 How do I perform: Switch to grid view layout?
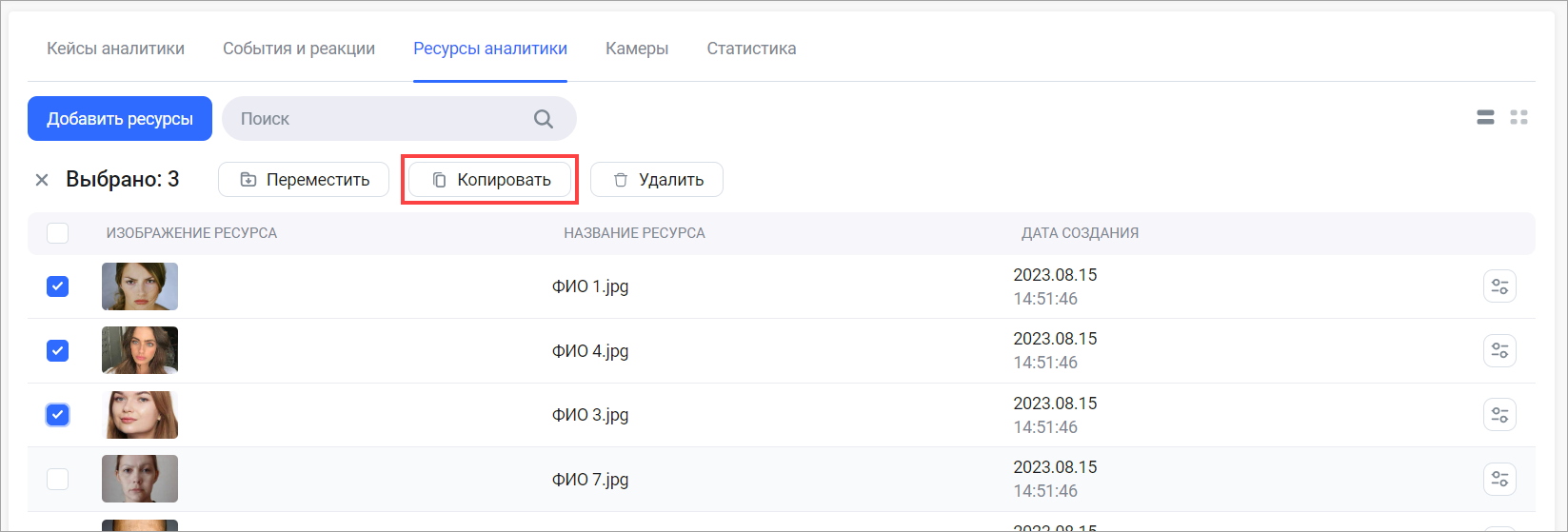click(x=1518, y=118)
